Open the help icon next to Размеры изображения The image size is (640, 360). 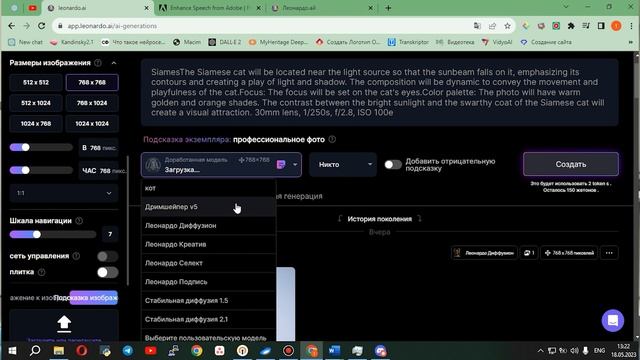[98, 63]
